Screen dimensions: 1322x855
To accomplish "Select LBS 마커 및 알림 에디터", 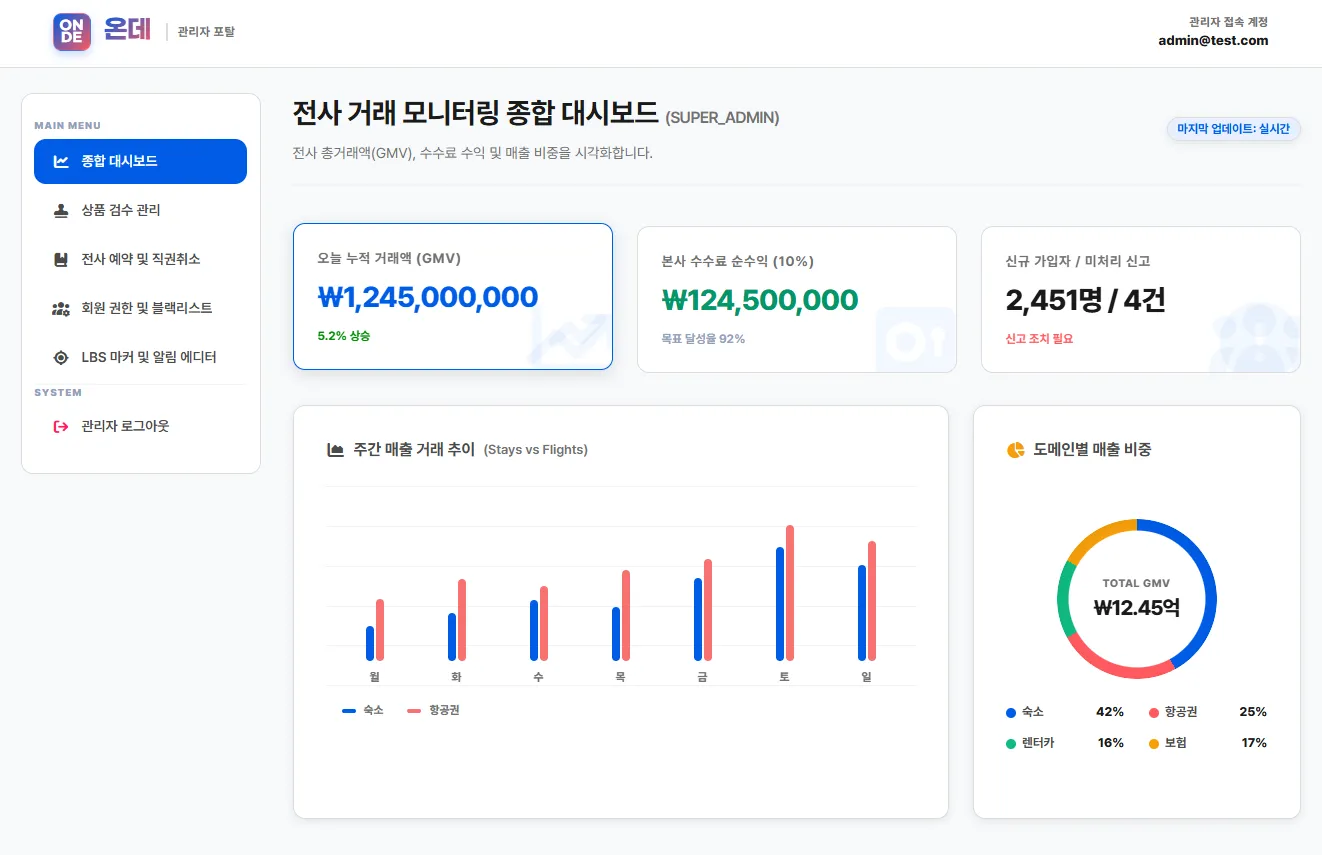I will 140,357.
